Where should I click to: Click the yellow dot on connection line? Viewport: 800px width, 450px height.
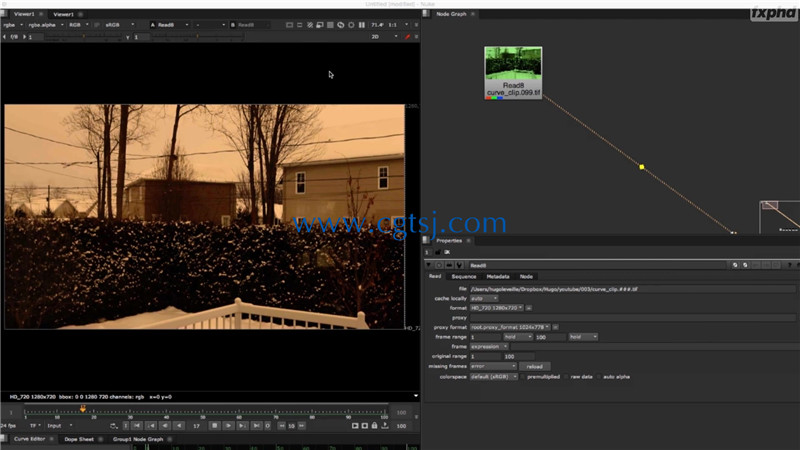[641, 167]
